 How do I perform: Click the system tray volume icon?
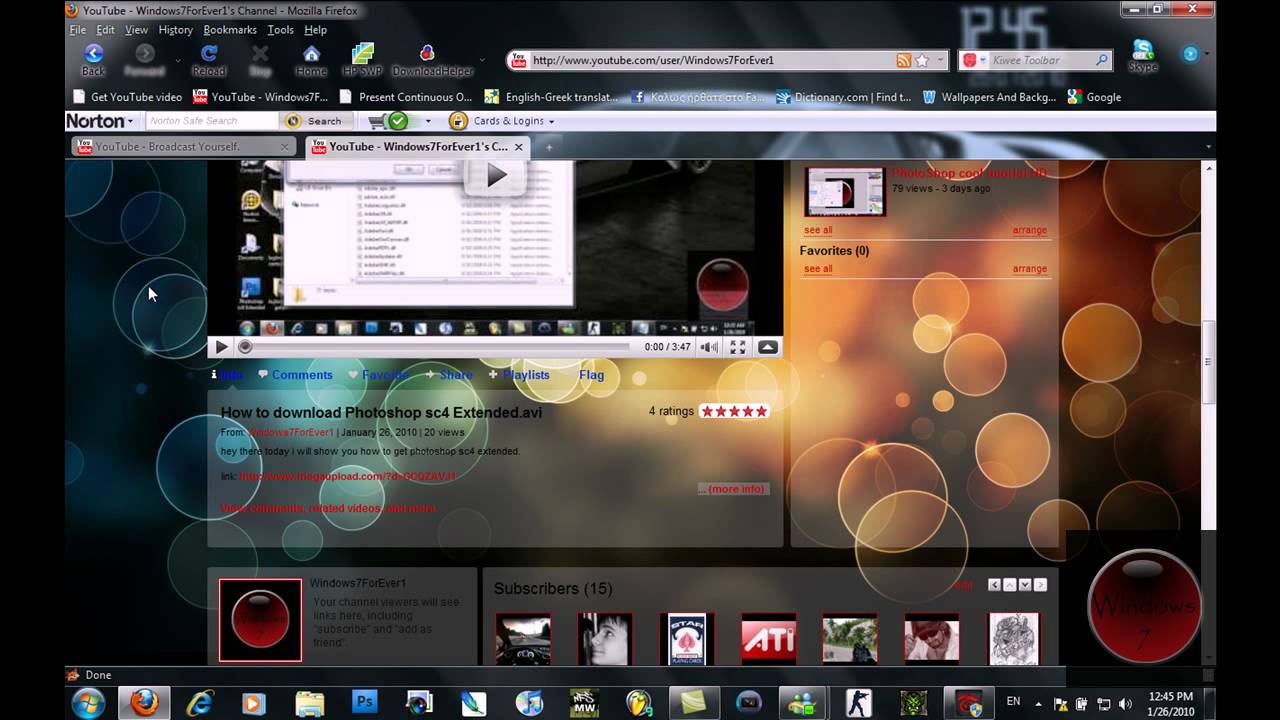pyautogui.click(x=1125, y=704)
